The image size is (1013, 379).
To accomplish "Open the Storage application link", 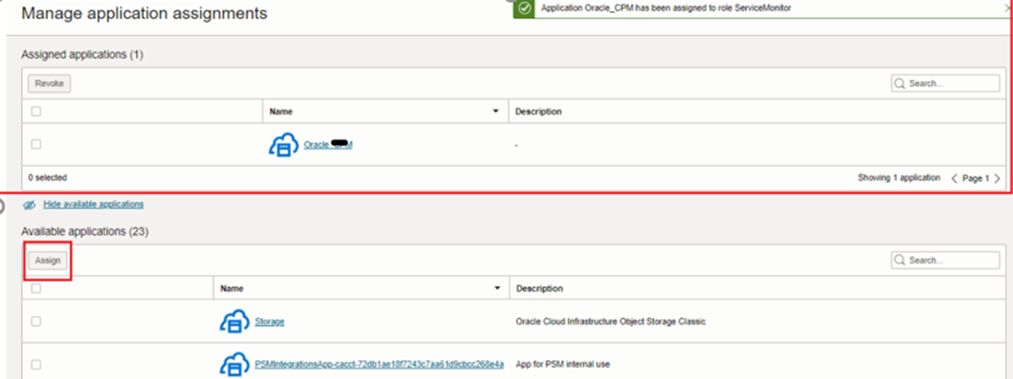I will point(269,321).
